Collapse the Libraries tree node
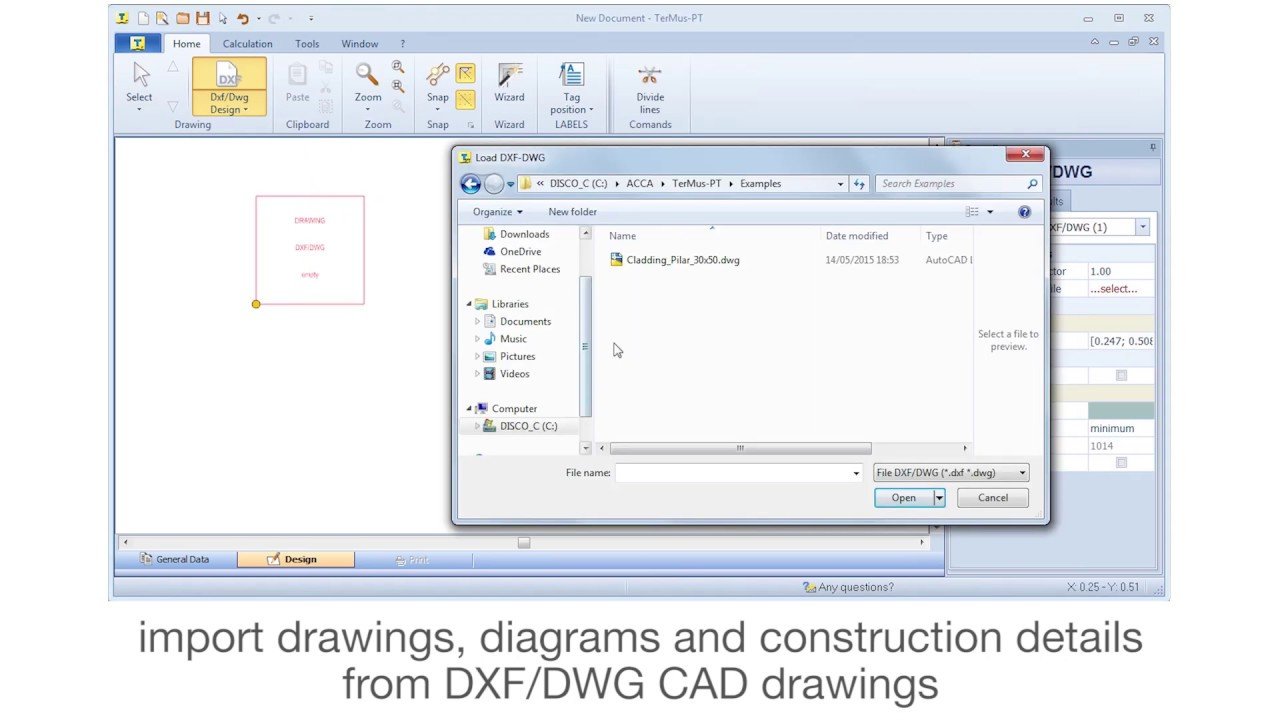This screenshot has height=720, width=1280. tap(469, 304)
